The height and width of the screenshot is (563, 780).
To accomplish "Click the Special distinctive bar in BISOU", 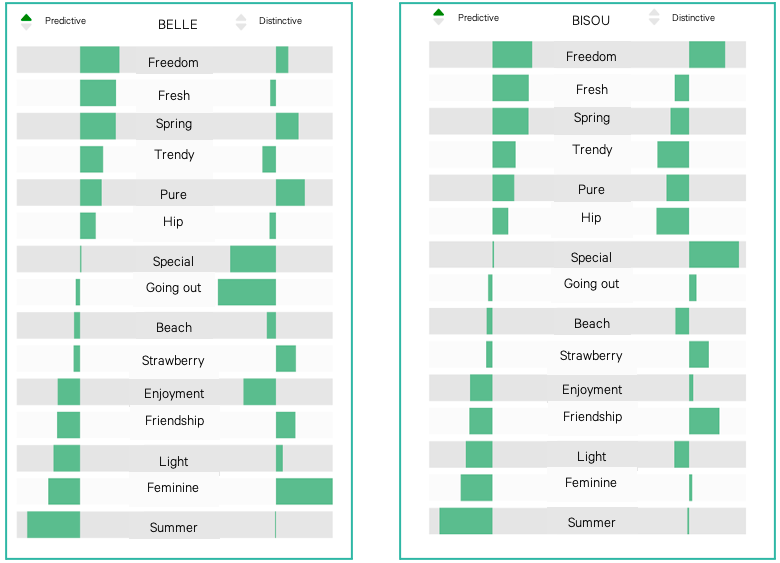I will [x=714, y=254].
